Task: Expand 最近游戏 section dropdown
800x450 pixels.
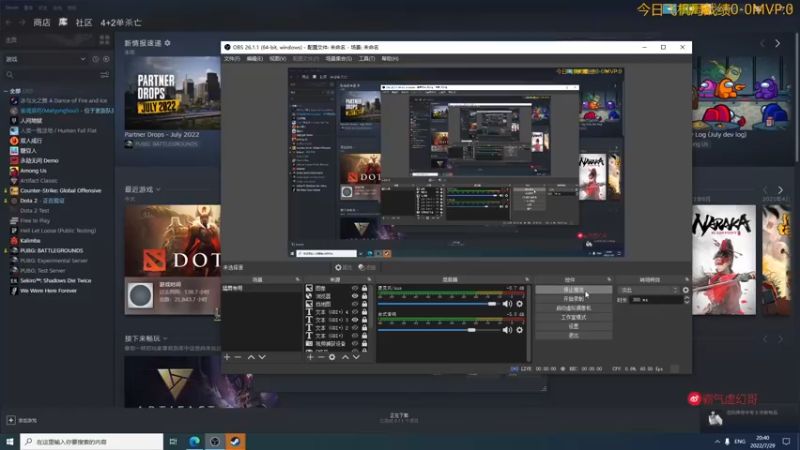Action: click(x=158, y=189)
